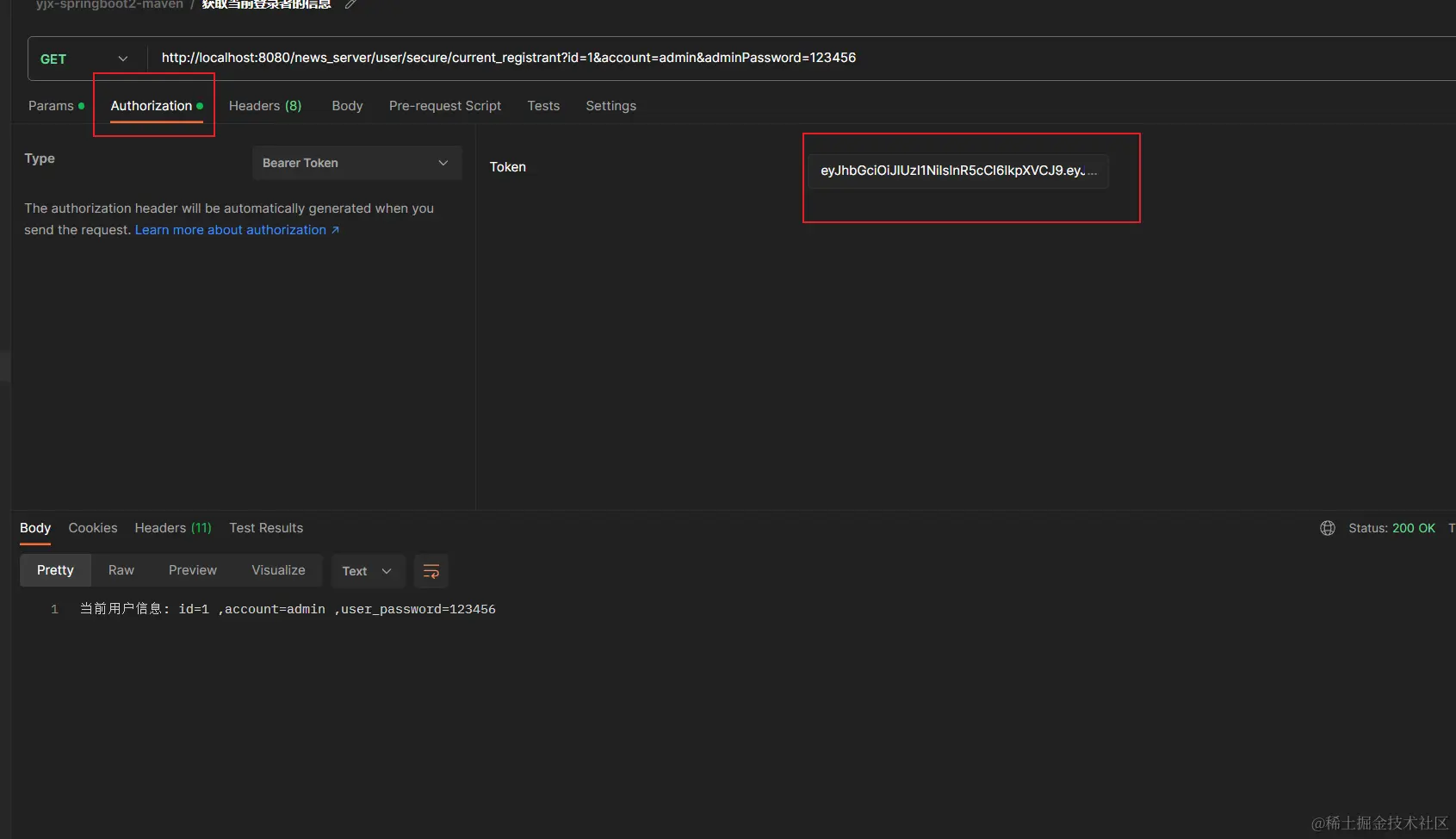The width and height of the screenshot is (1456, 839).
Task: Follow the Learn more about authorization link
Action: 237,230
